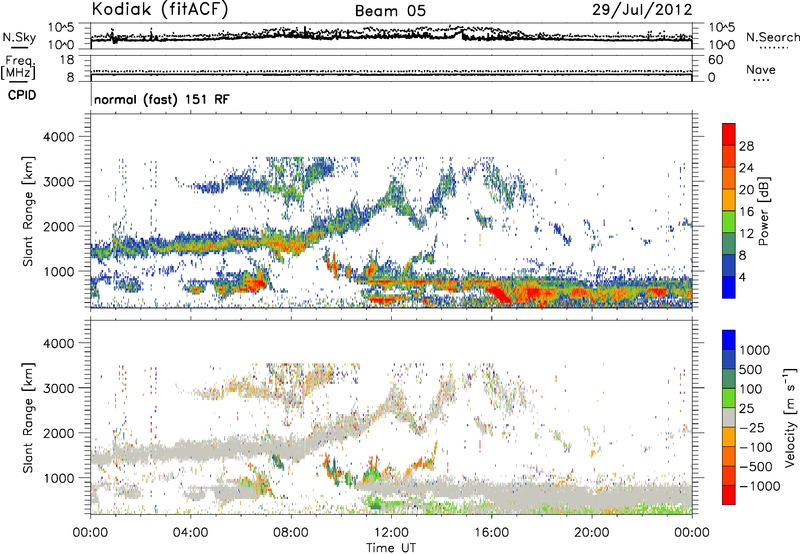This screenshot has height=554, width=800.
Task: Click the 'normal (fast) 151 RF' mode text
Action: coord(162,99)
